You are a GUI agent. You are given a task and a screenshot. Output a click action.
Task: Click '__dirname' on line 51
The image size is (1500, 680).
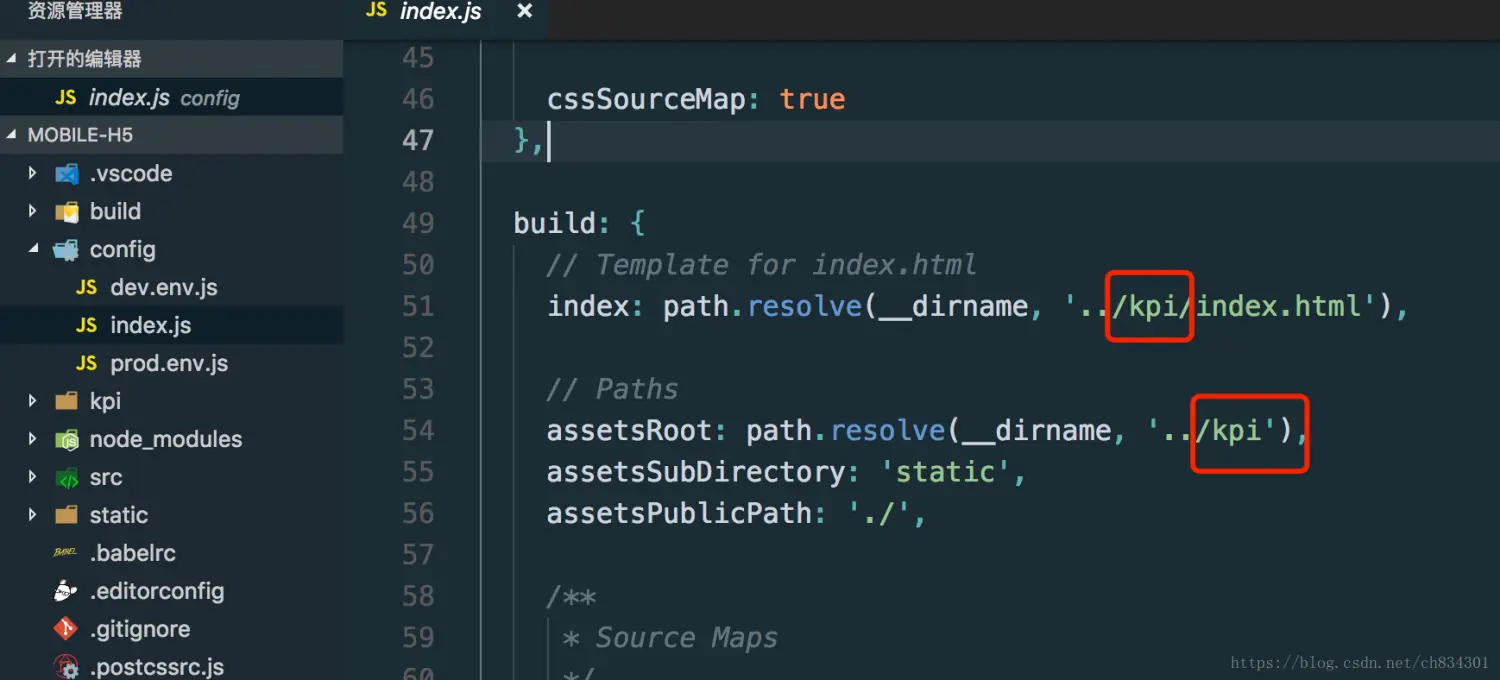953,306
